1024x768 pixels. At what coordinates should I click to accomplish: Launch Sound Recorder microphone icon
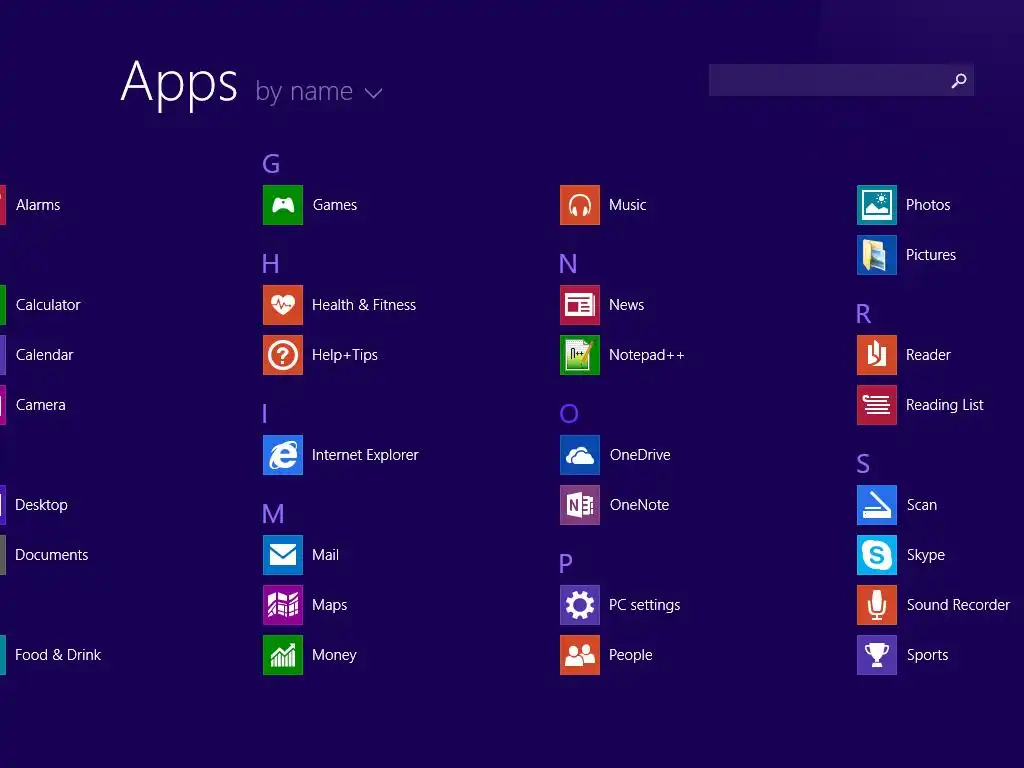coord(877,605)
